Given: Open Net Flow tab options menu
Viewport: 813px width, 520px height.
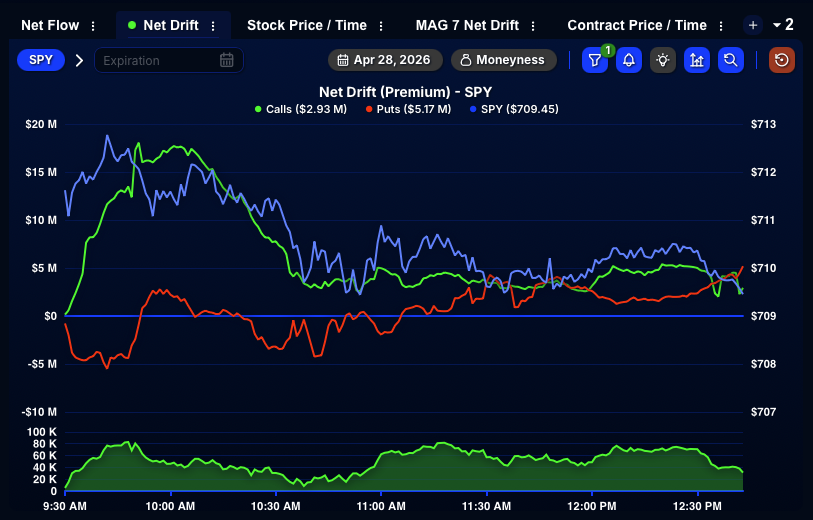Looking at the screenshot, I should [x=93, y=25].
